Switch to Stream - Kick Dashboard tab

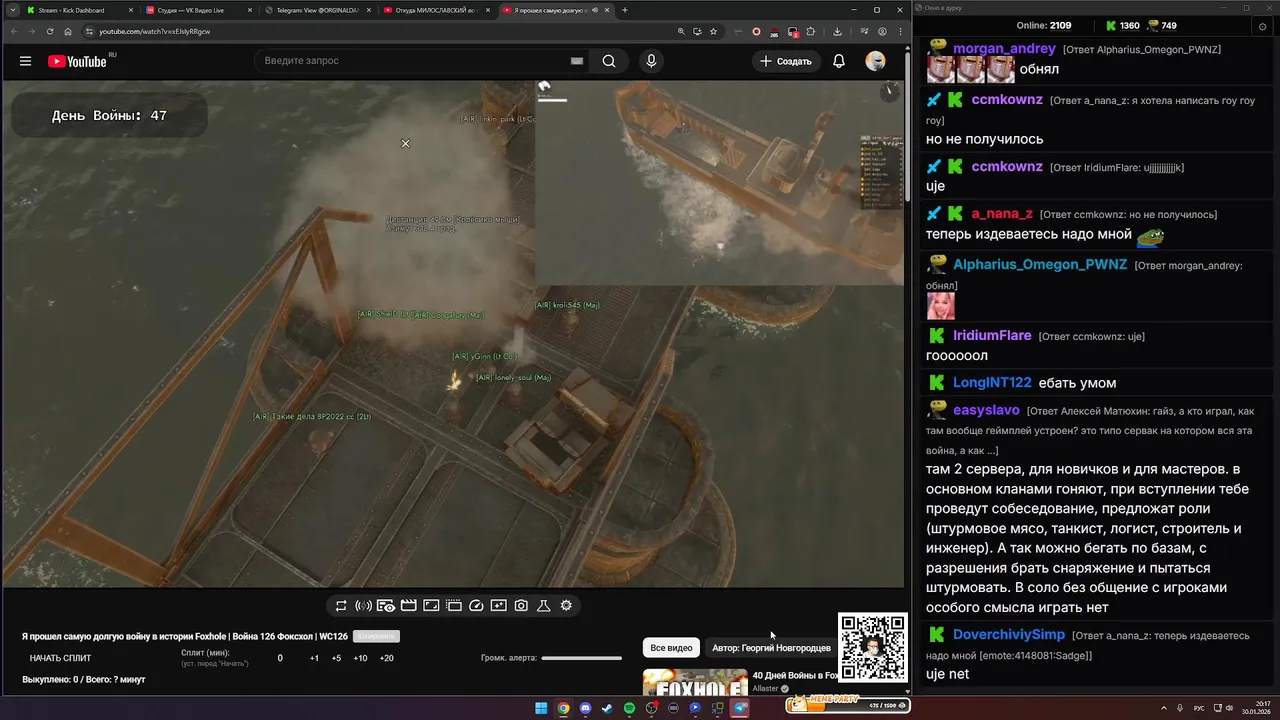pyautogui.click(x=80, y=10)
